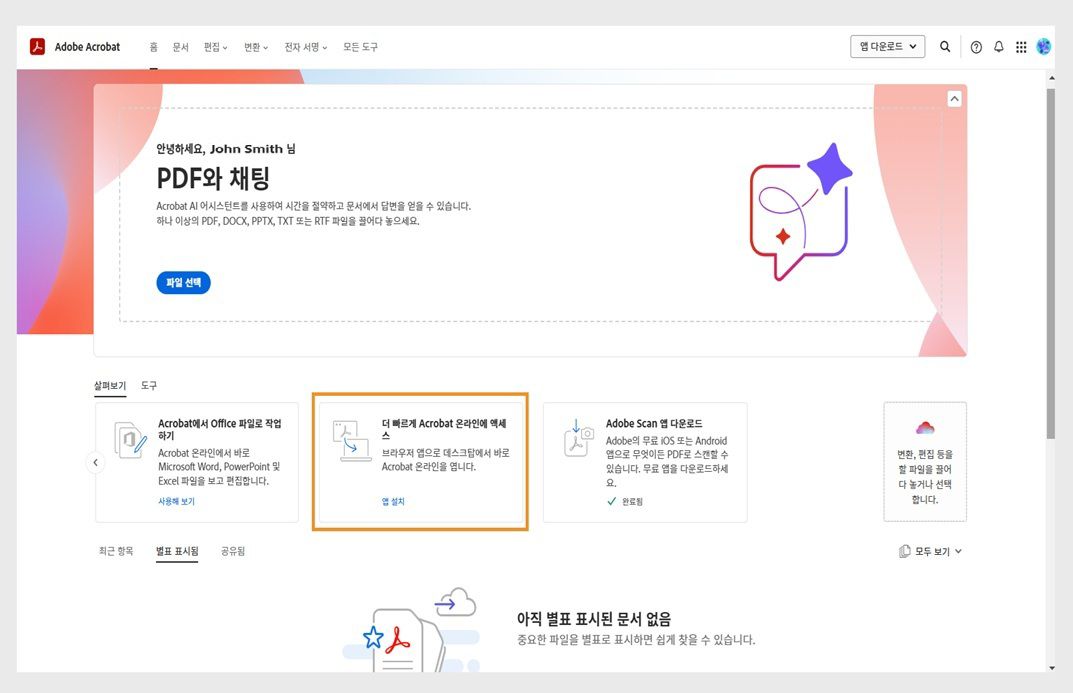Click the 파일 선택 button
This screenshot has width=1073, height=693.
click(183, 282)
